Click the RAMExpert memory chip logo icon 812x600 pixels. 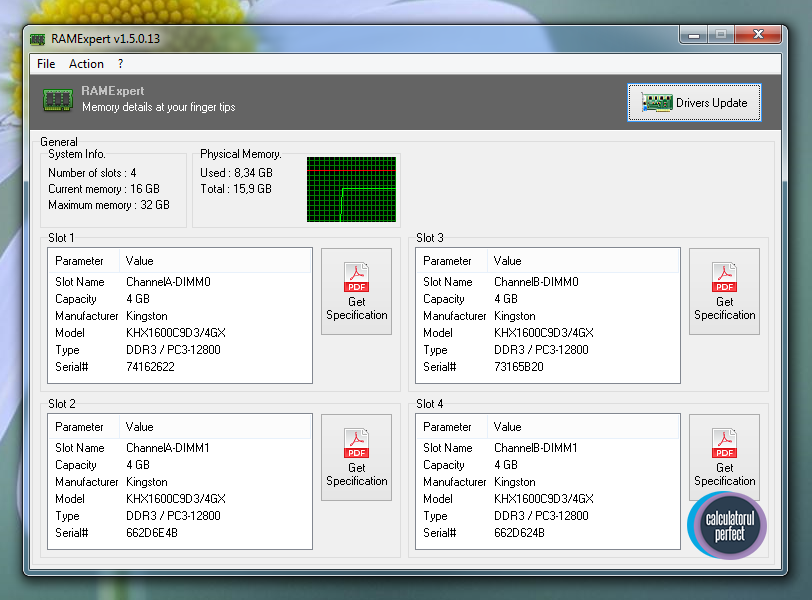click(57, 99)
